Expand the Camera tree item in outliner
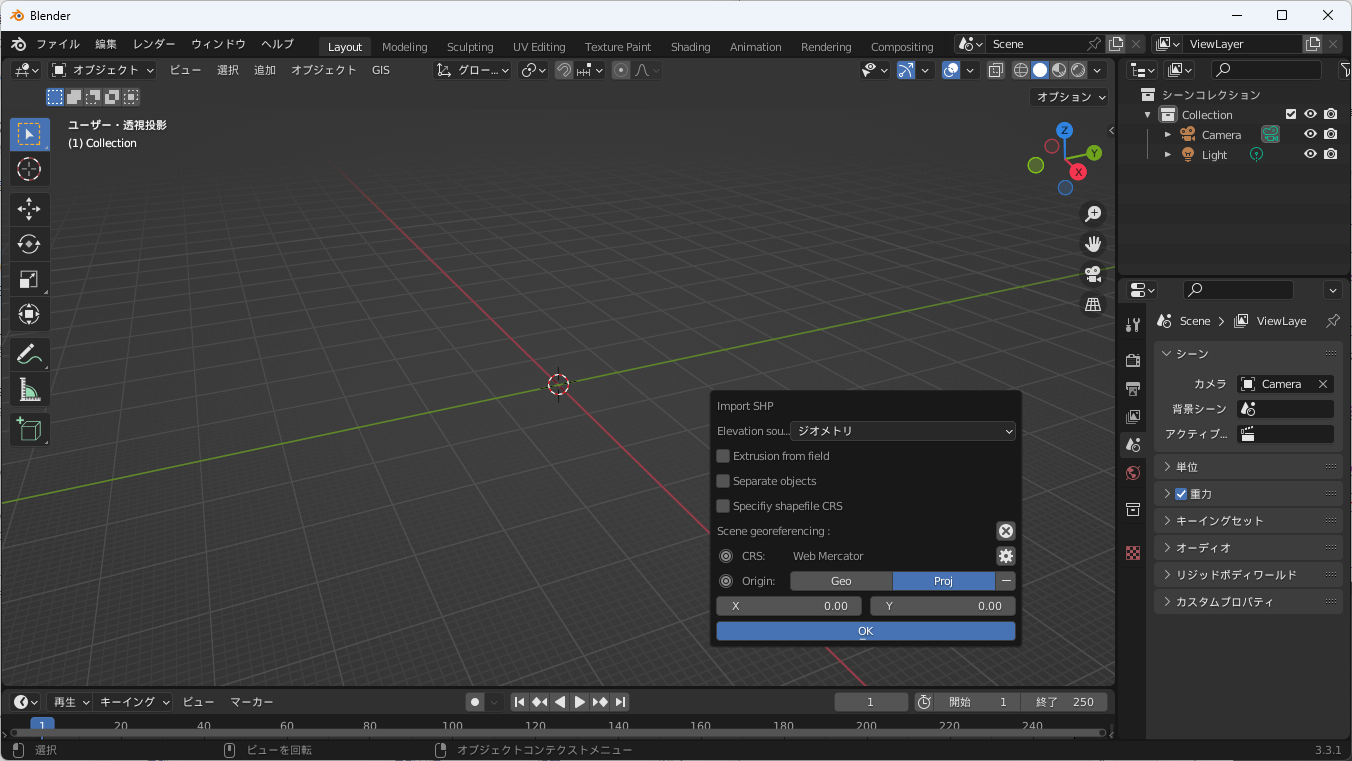This screenshot has width=1352, height=761. click(x=1167, y=135)
